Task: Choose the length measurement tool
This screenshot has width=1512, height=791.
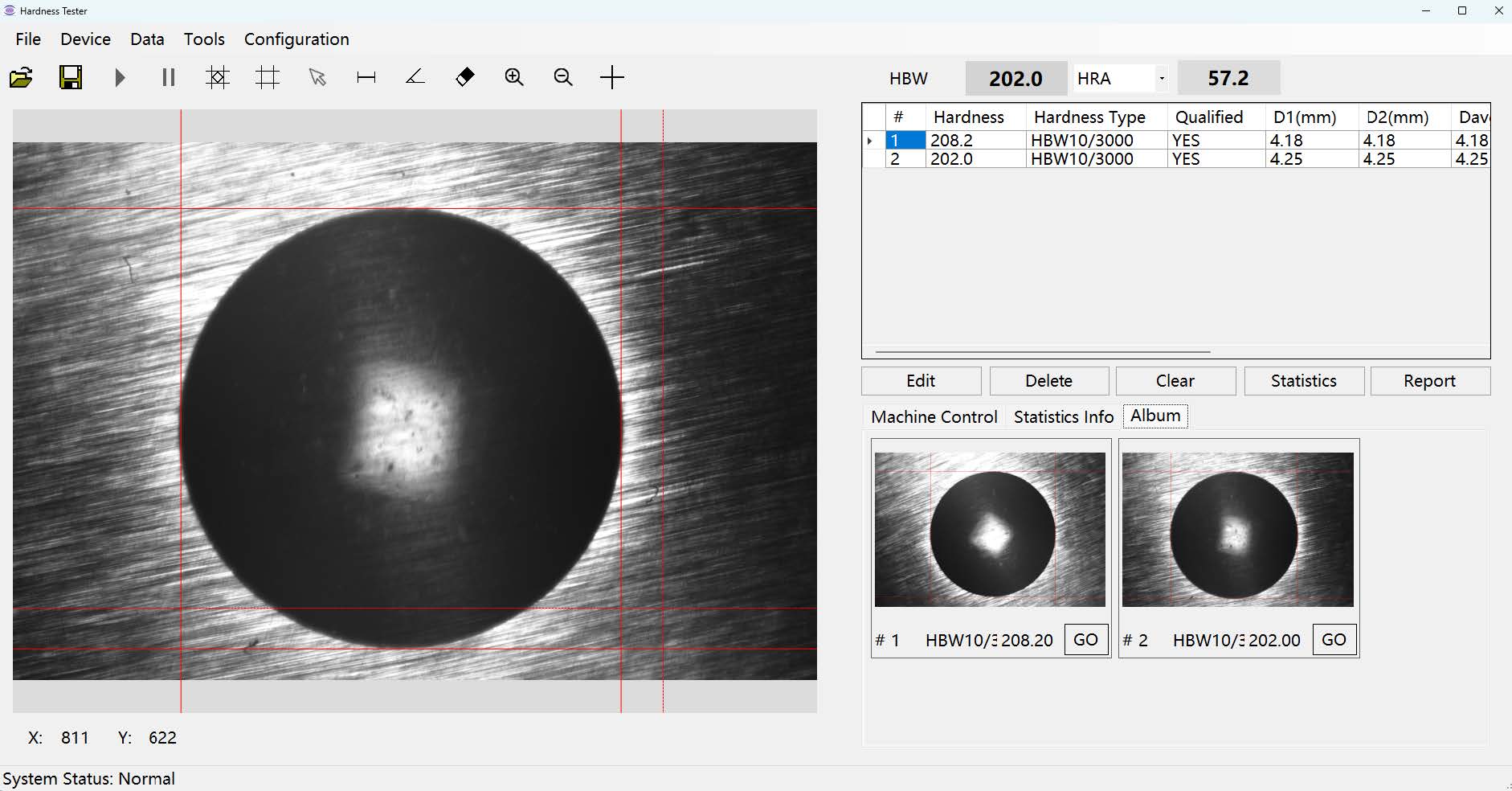Action: 366,78
